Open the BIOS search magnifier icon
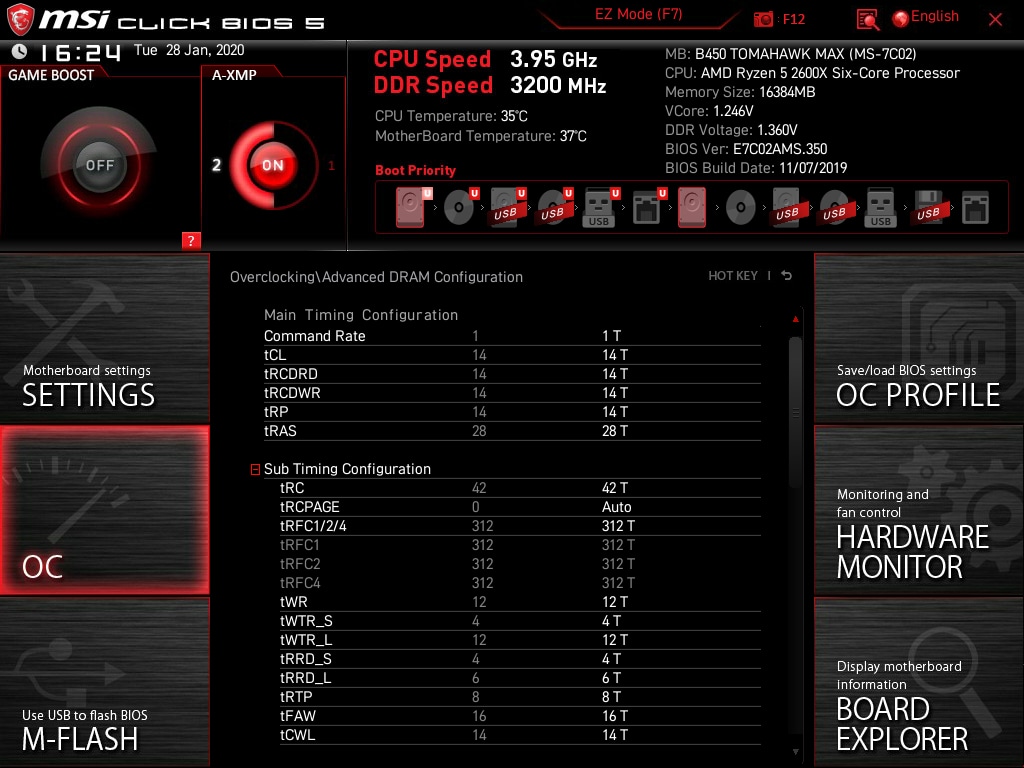 coord(867,20)
